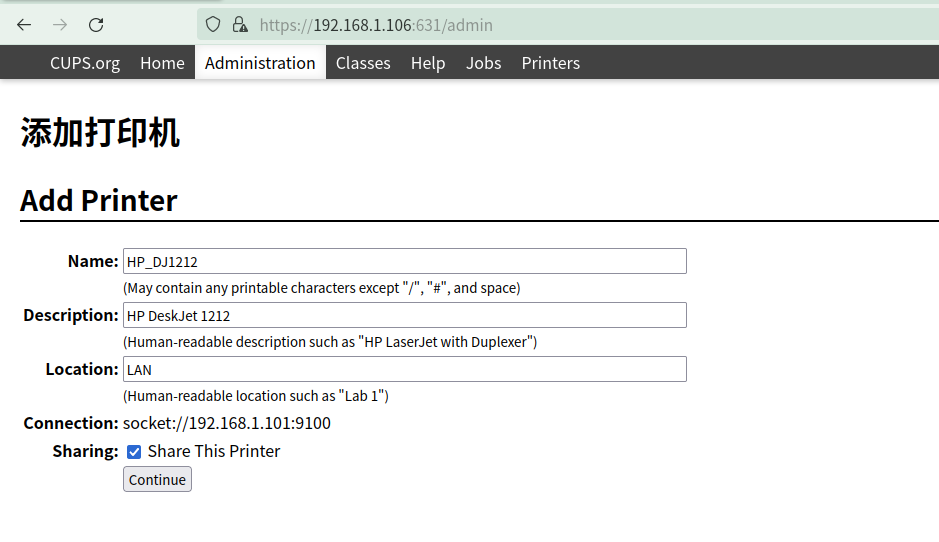Screen dimensions: 939x542
Task: Click the browser forward arrow
Action: coord(60,25)
